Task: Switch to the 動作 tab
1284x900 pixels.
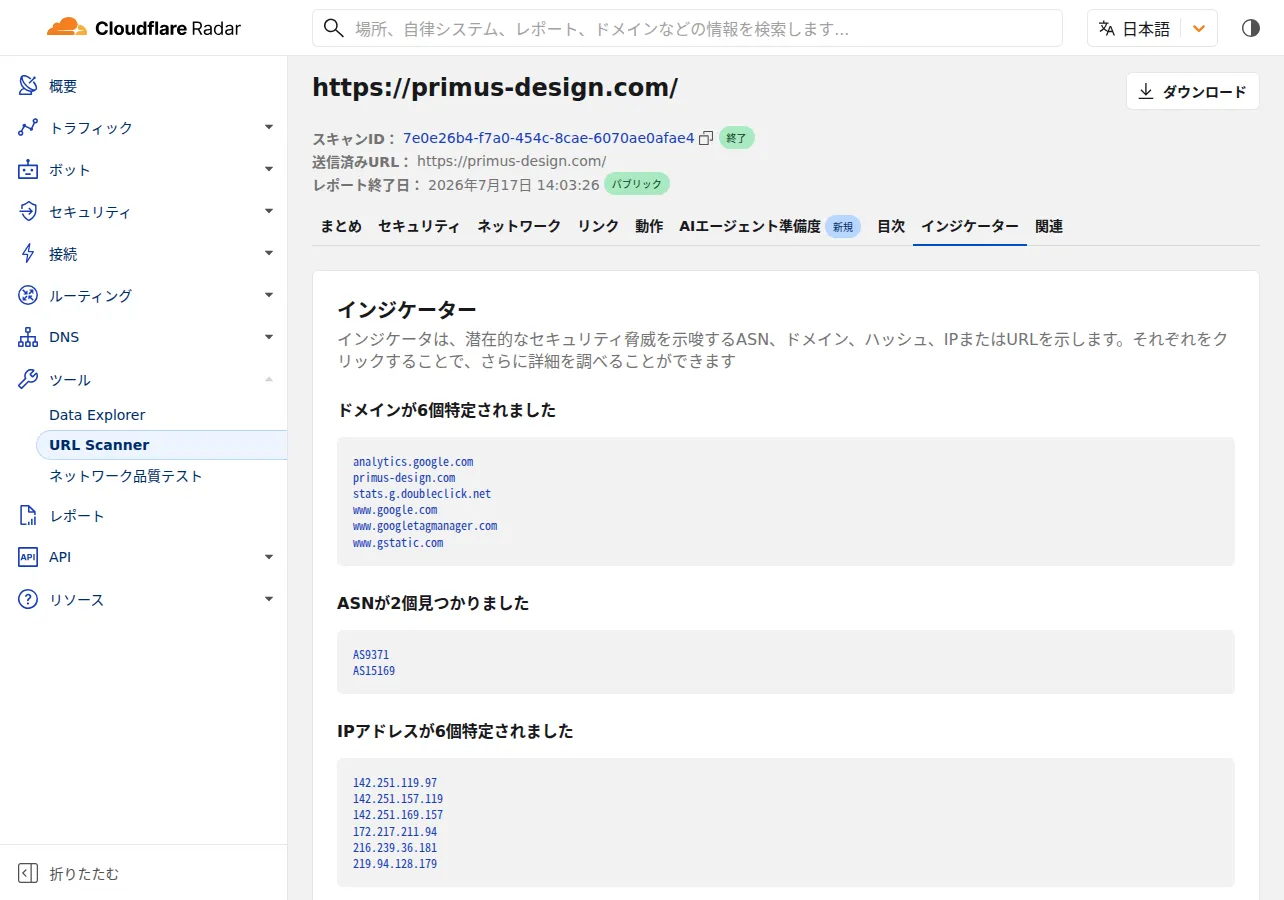Action: [x=649, y=227]
